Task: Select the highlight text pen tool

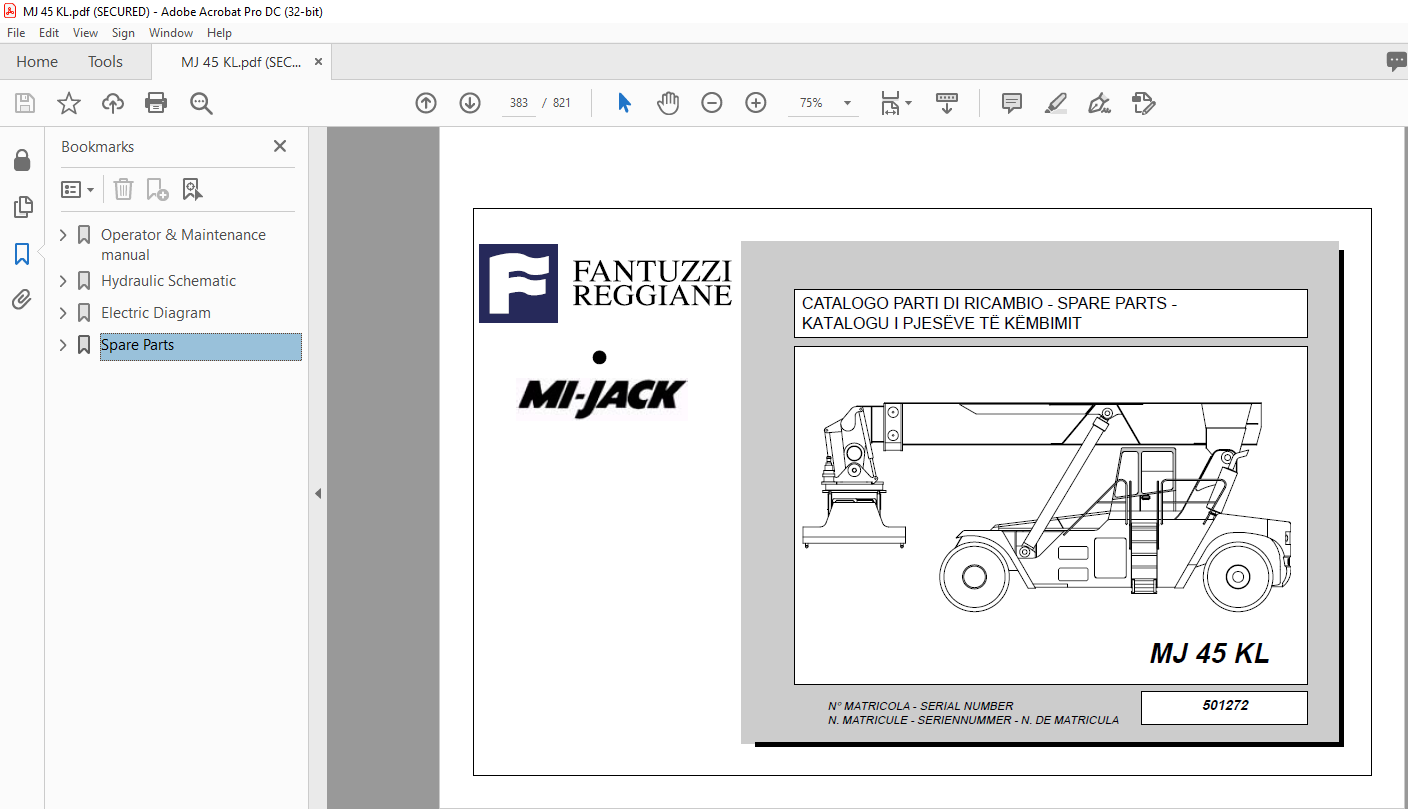Action: click(1056, 103)
